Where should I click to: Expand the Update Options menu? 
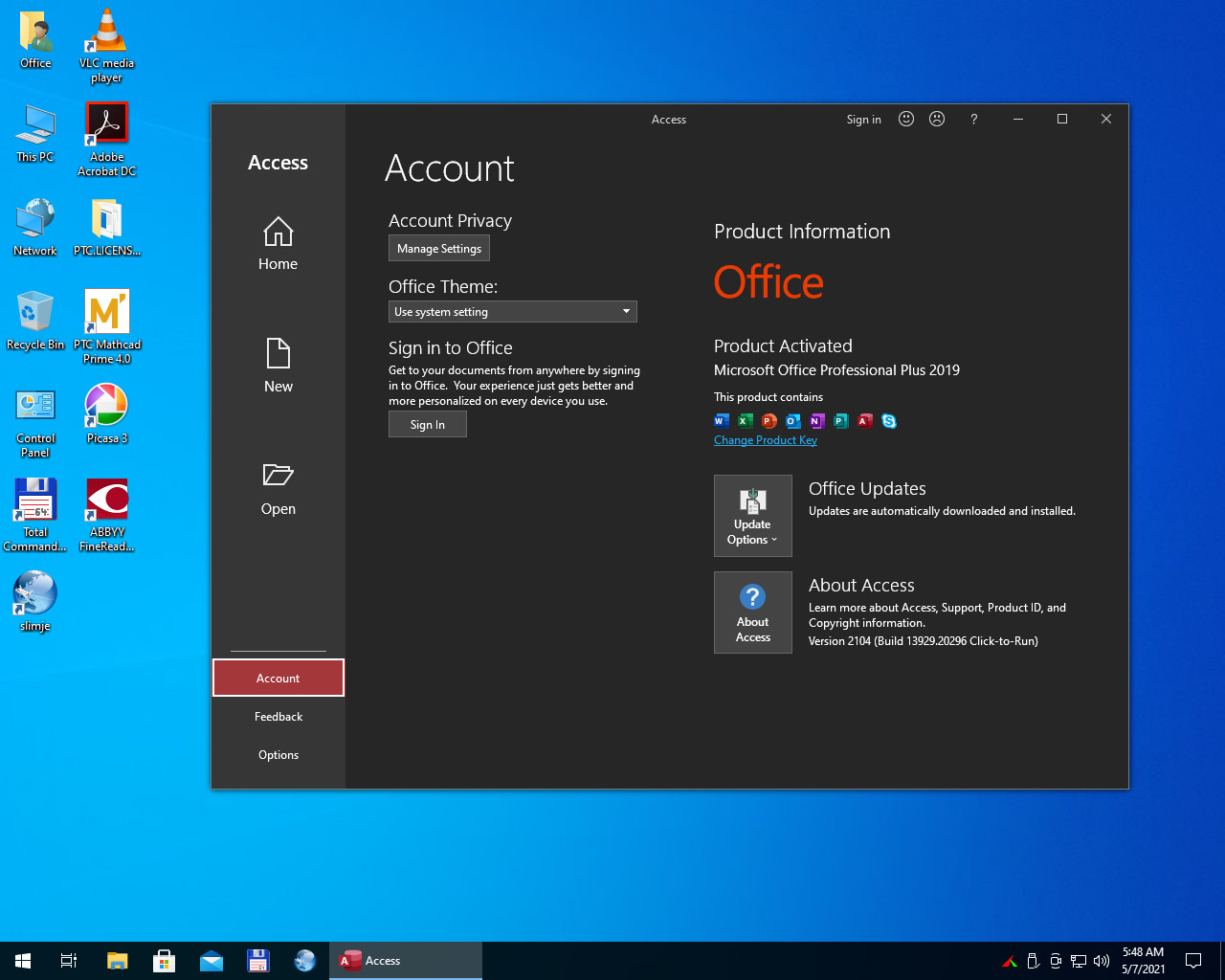point(752,516)
